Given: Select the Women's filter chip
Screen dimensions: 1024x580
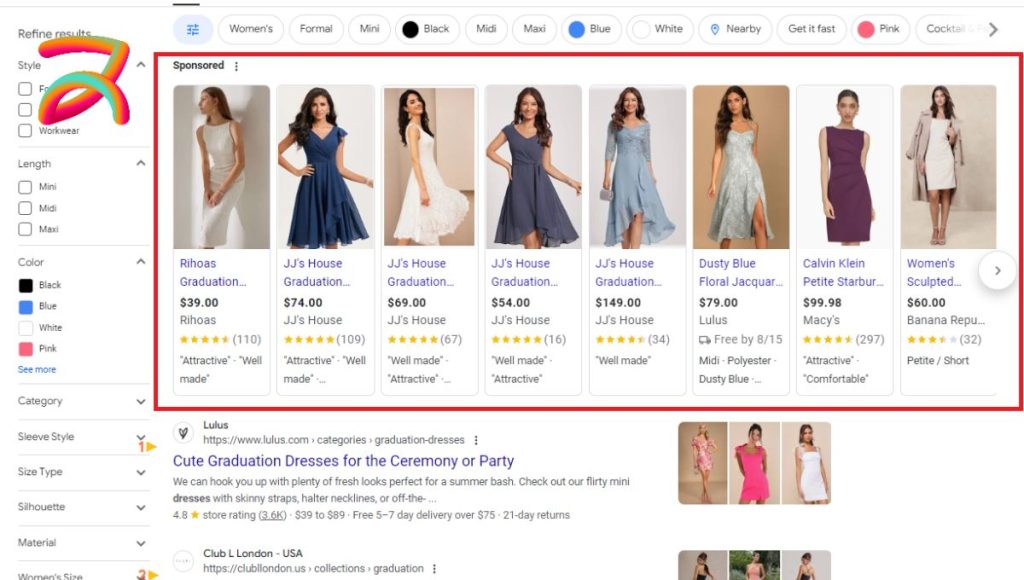Looking at the screenshot, I should 251,29.
